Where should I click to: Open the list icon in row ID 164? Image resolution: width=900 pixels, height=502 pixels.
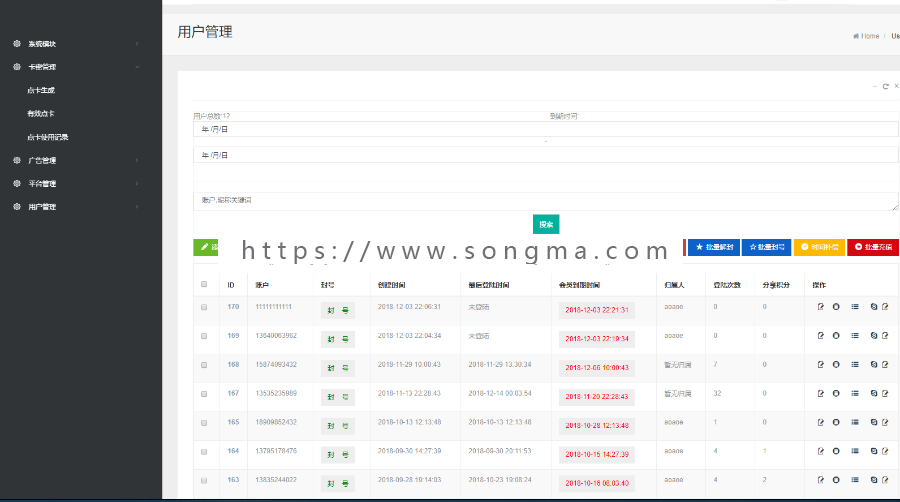855,451
